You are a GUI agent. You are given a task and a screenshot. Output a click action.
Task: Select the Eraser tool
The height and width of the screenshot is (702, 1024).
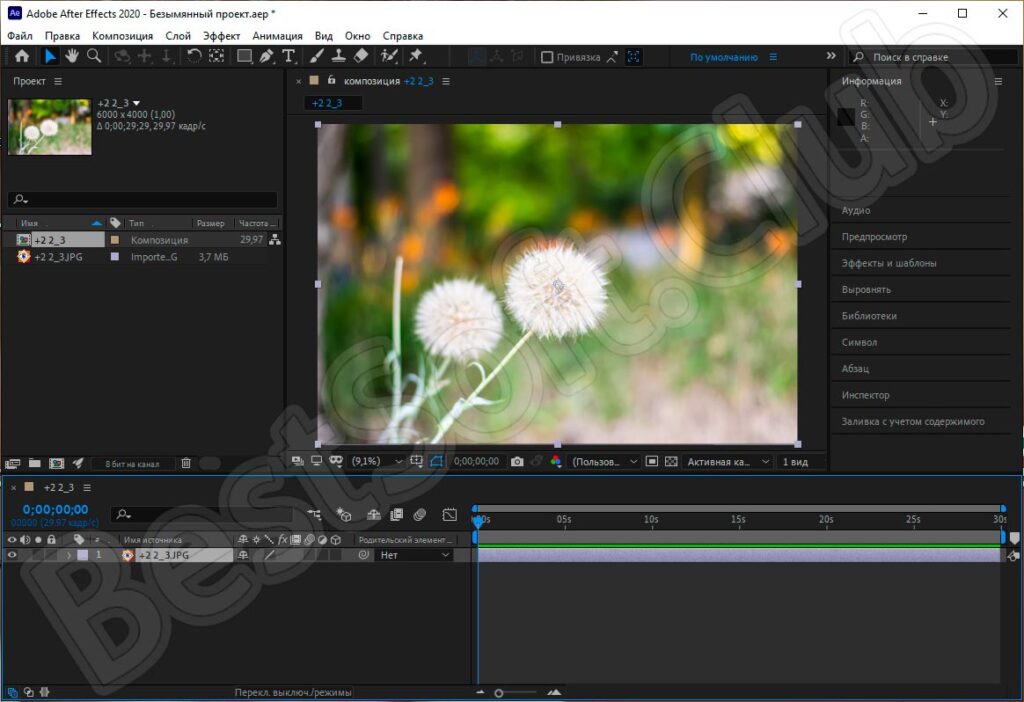point(361,57)
